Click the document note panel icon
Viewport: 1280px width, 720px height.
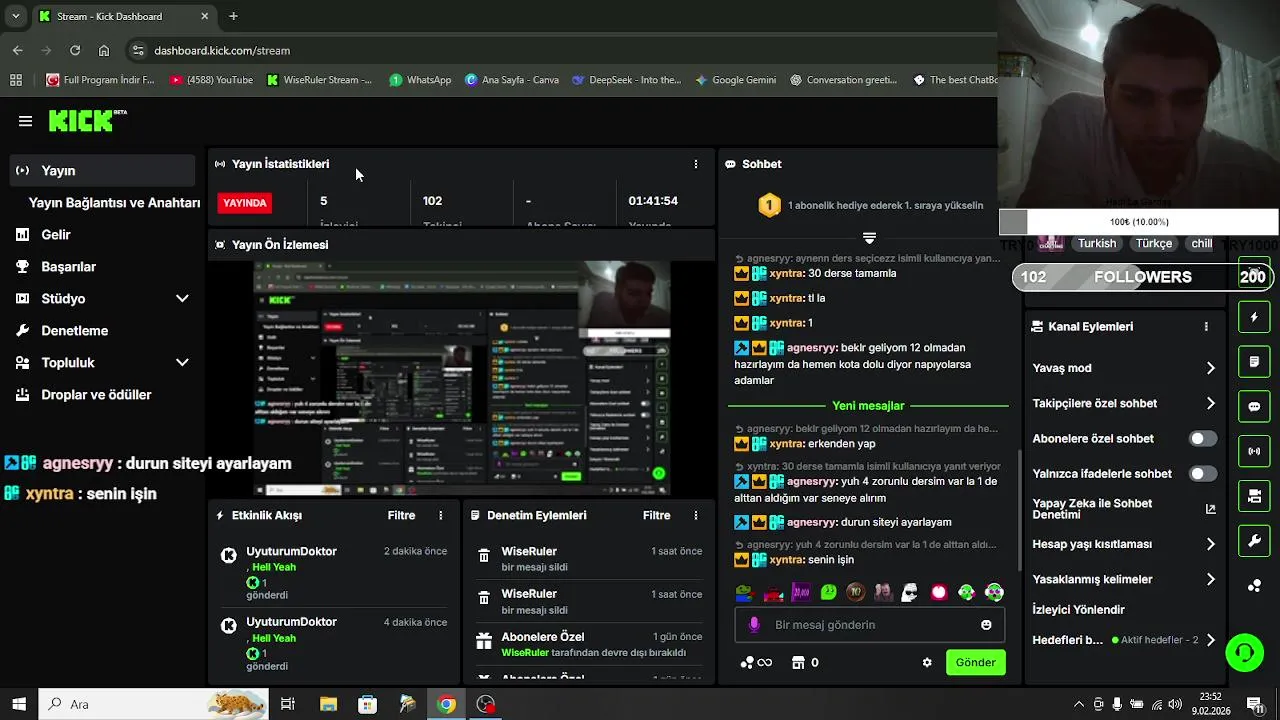[1254, 361]
